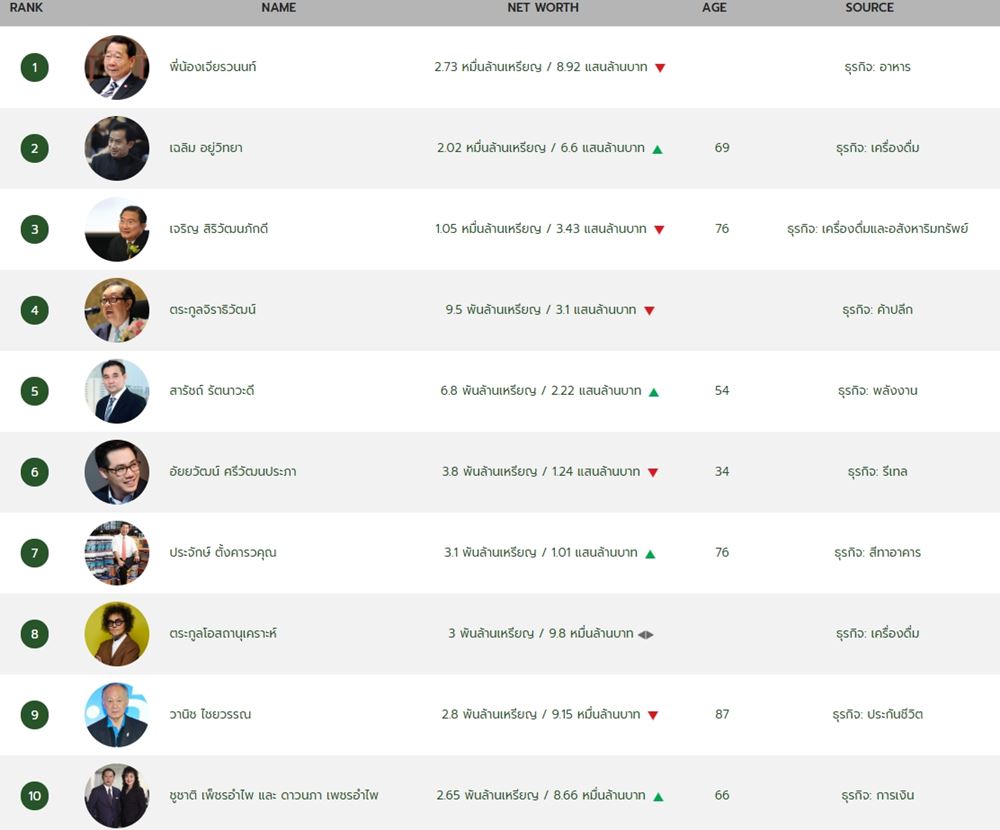1000x830 pixels.
Task: Click the red down arrow beside วานิช ไชยวรรณ's net worth
Action: coord(652,715)
